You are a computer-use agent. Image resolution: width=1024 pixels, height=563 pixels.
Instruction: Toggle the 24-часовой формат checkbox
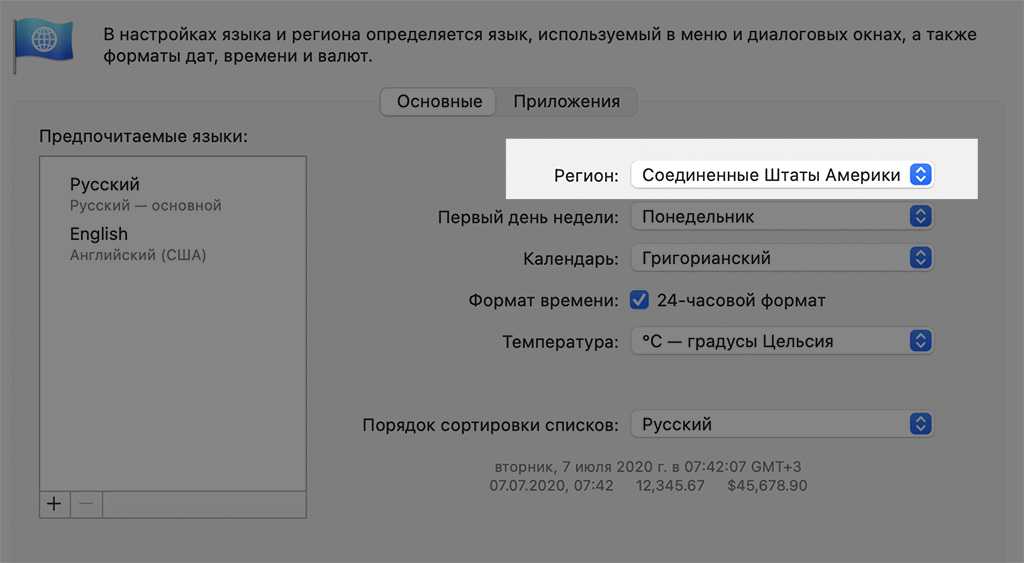640,300
